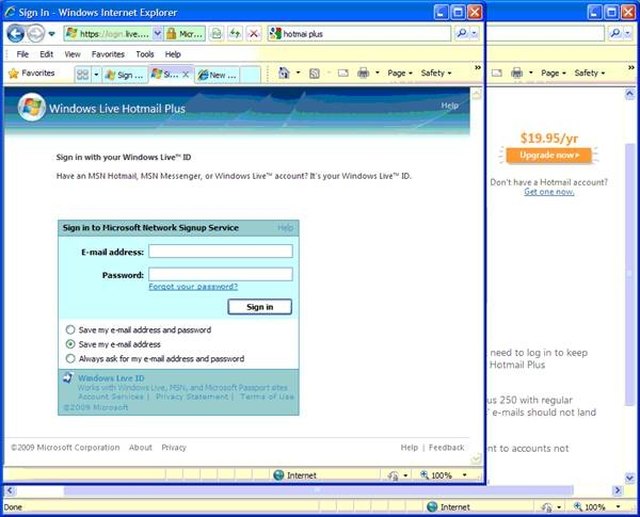
Task: Open zoom level dropdown in front status bar
Action: click(x=464, y=475)
